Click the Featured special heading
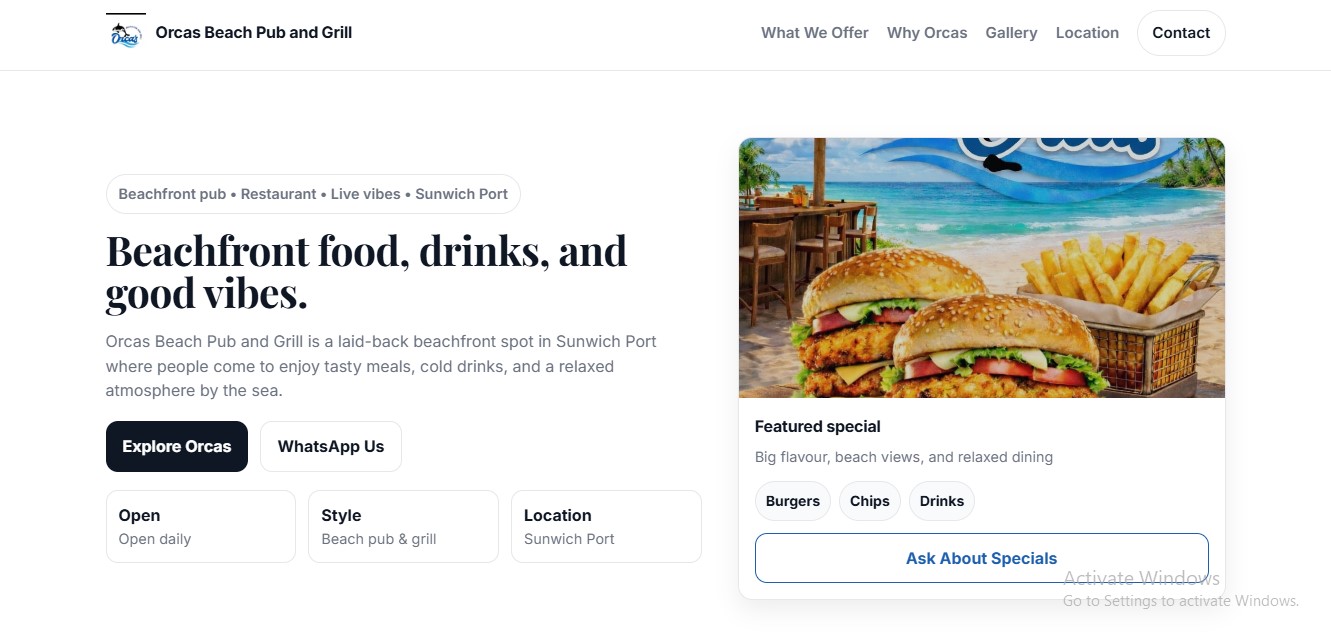 click(817, 426)
